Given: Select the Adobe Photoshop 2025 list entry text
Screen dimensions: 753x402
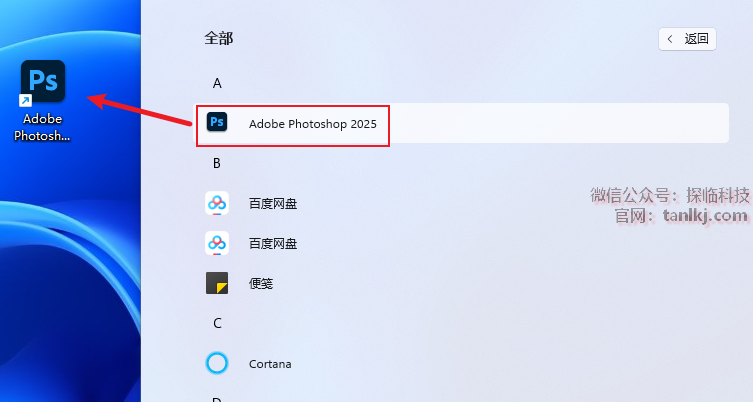Looking at the screenshot, I should [313, 124].
